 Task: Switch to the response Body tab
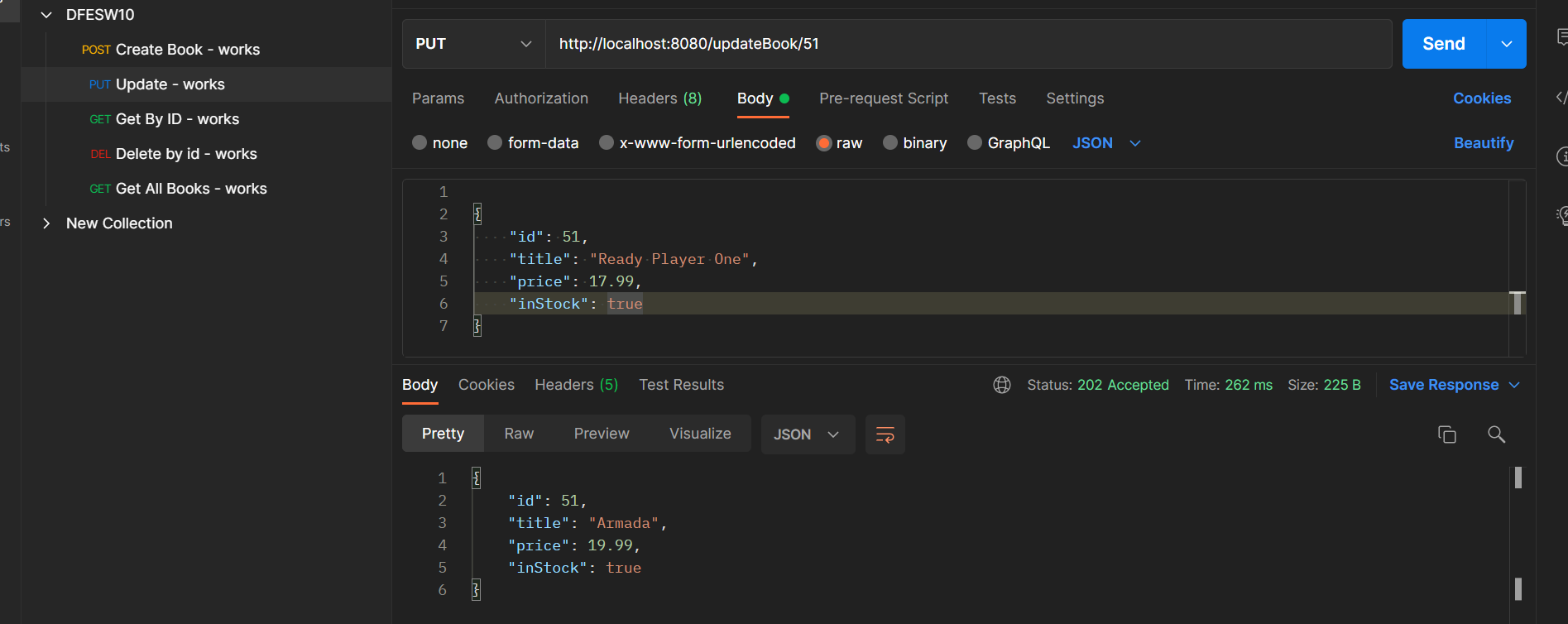[x=420, y=385]
